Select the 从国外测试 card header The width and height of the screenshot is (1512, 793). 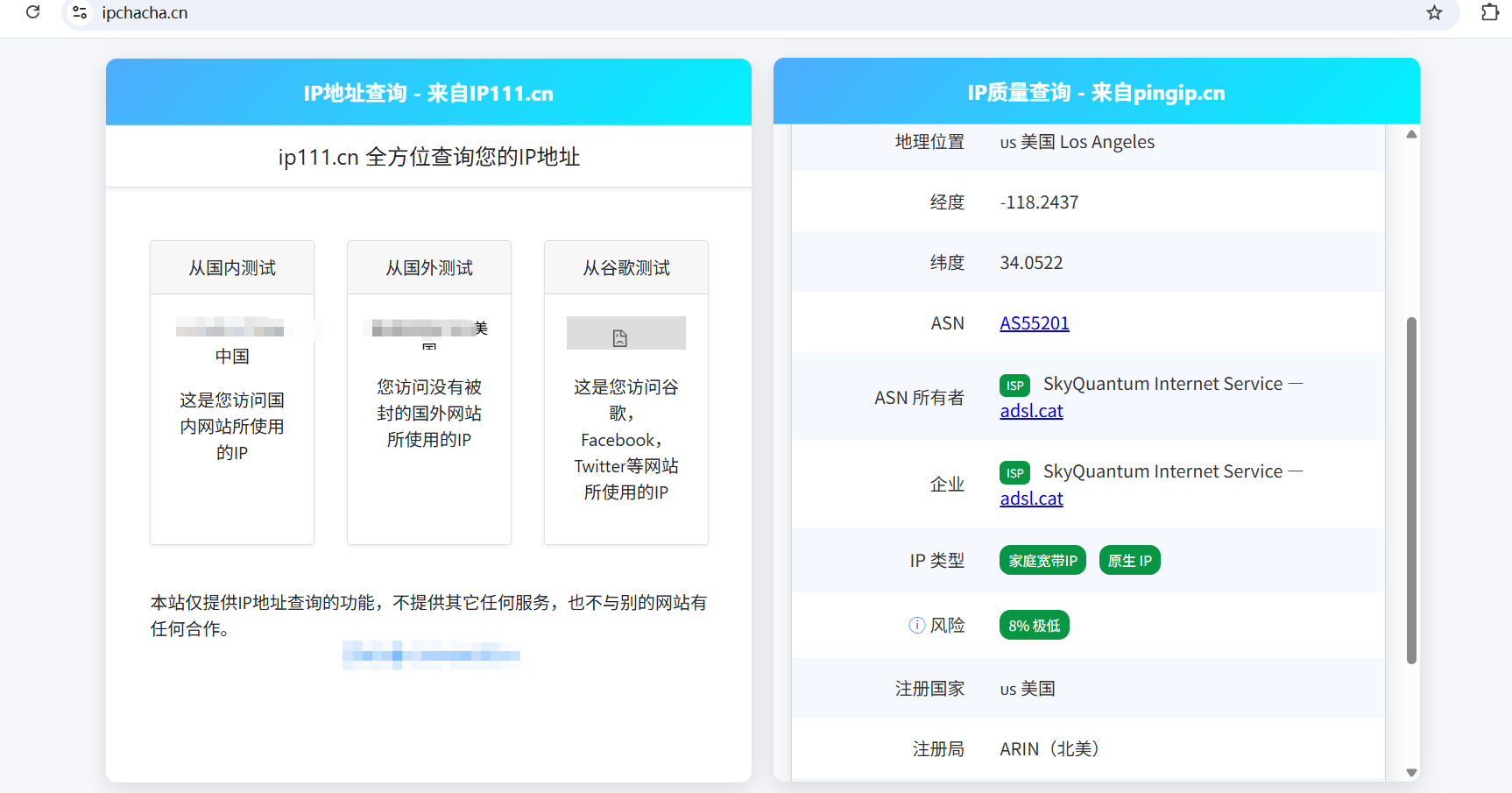tap(429, 268)
